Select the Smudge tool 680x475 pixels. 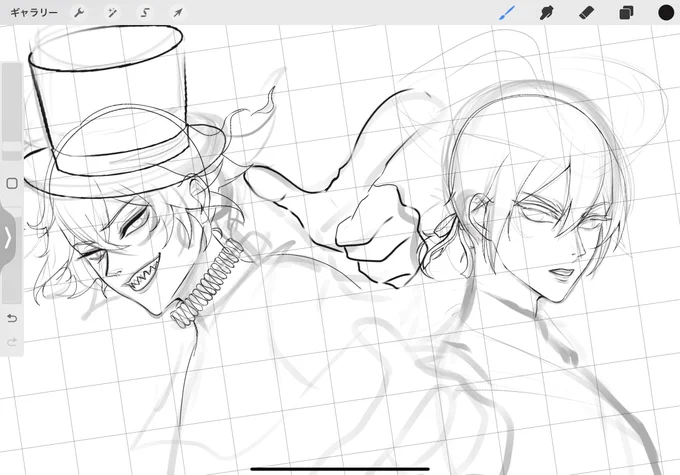tap(546, 13)
